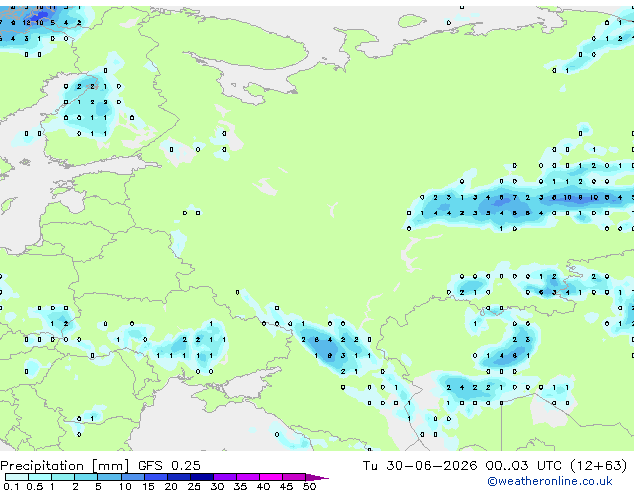
Task: Click the 1–2 mm legend color swatch
Action: [x=63, y=477]
